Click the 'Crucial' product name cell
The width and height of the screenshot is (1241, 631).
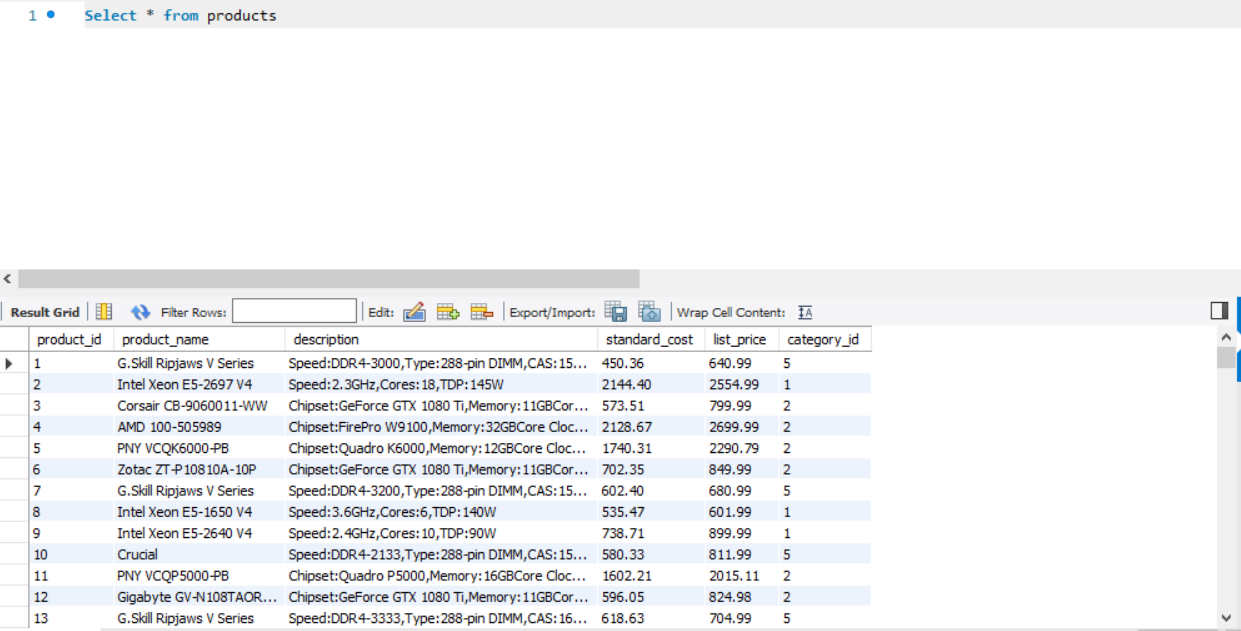pyautogui.click(x=200, y=555)
